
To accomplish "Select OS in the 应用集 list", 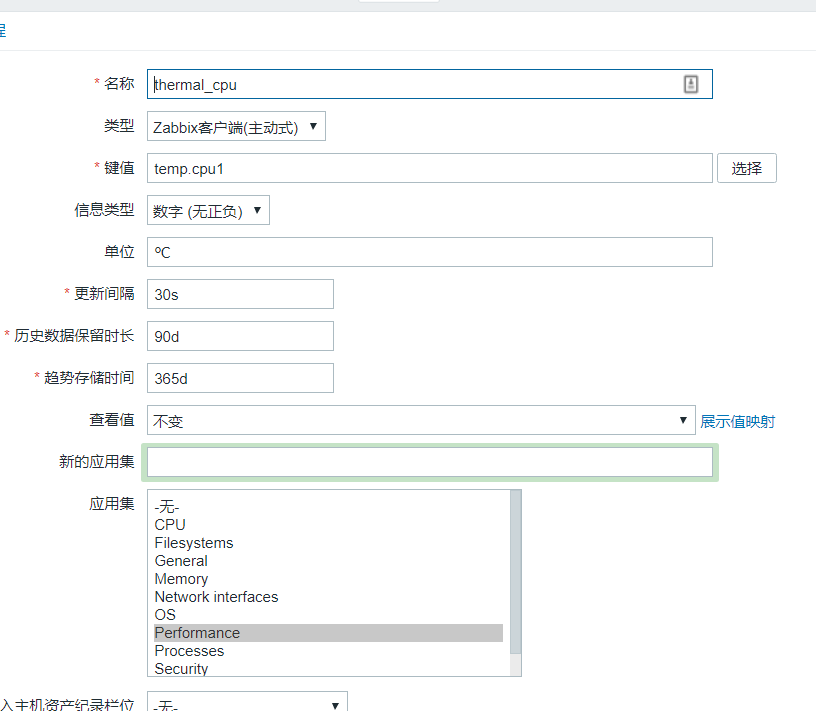I will [328, 615].
